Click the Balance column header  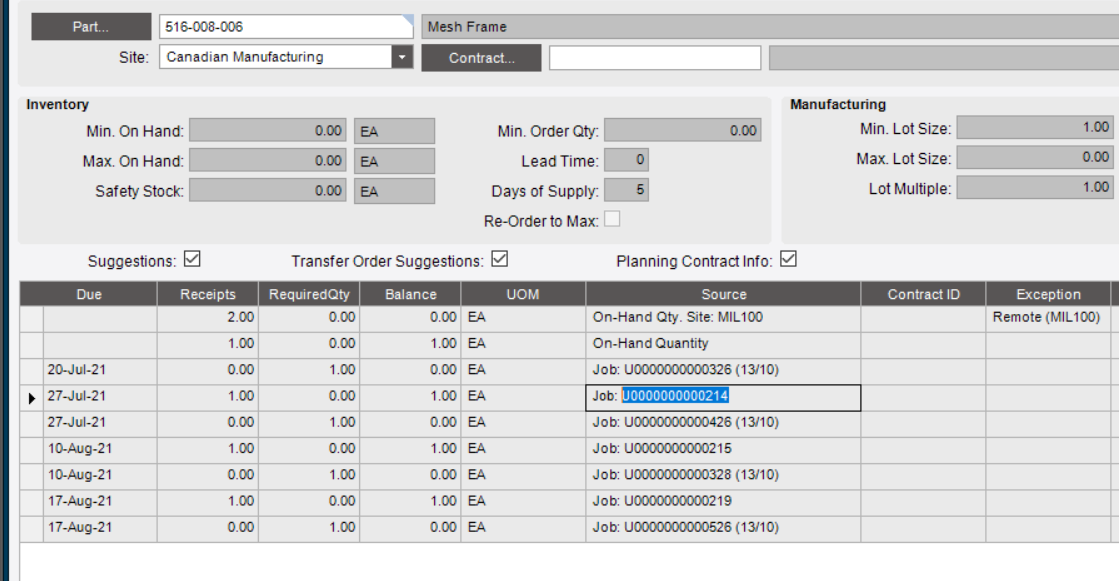click(411, 294)
